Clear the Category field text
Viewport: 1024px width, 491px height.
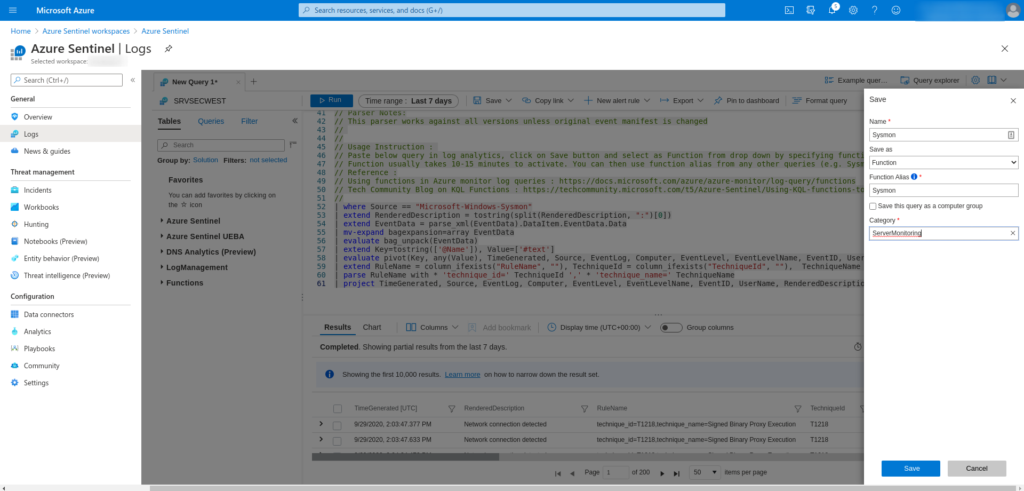[1013, 233]
